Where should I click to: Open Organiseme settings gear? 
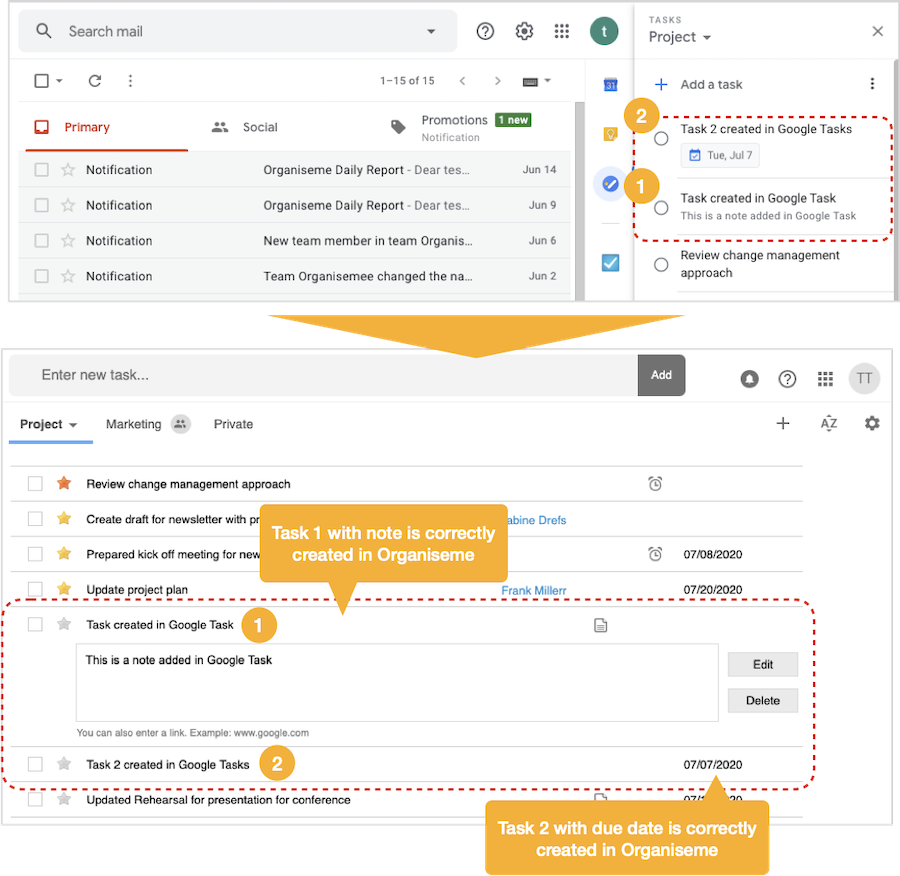[x=872, y=423]
